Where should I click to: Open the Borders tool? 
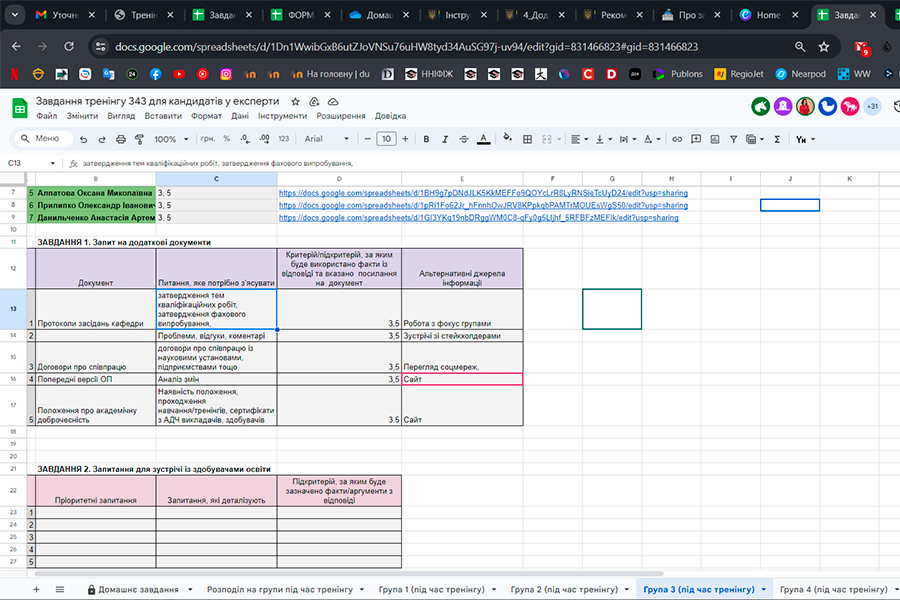pyautogui.click(x=528, y=139)
